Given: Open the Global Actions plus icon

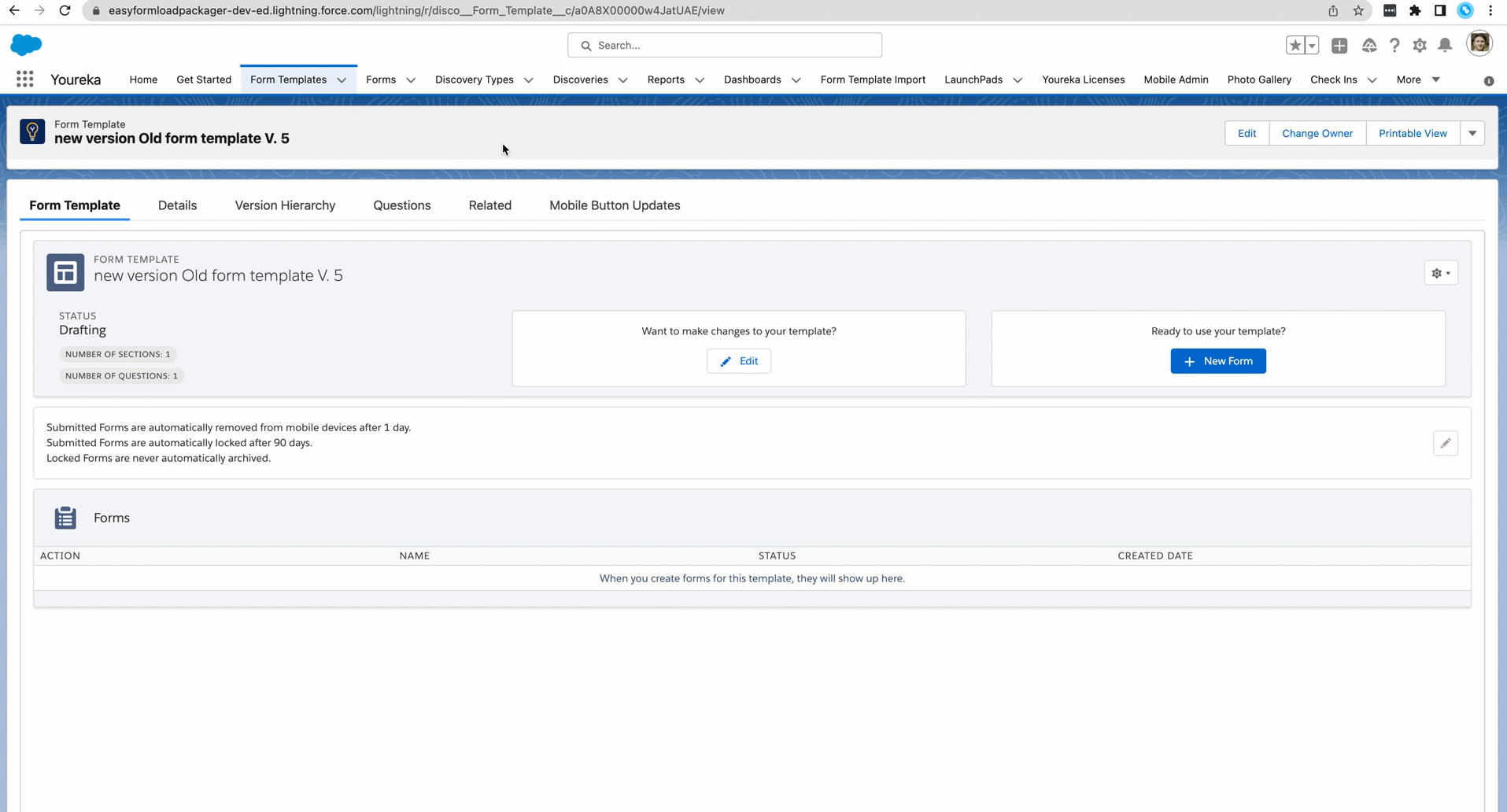Looking at the screenshot, I should (1339, 46).
